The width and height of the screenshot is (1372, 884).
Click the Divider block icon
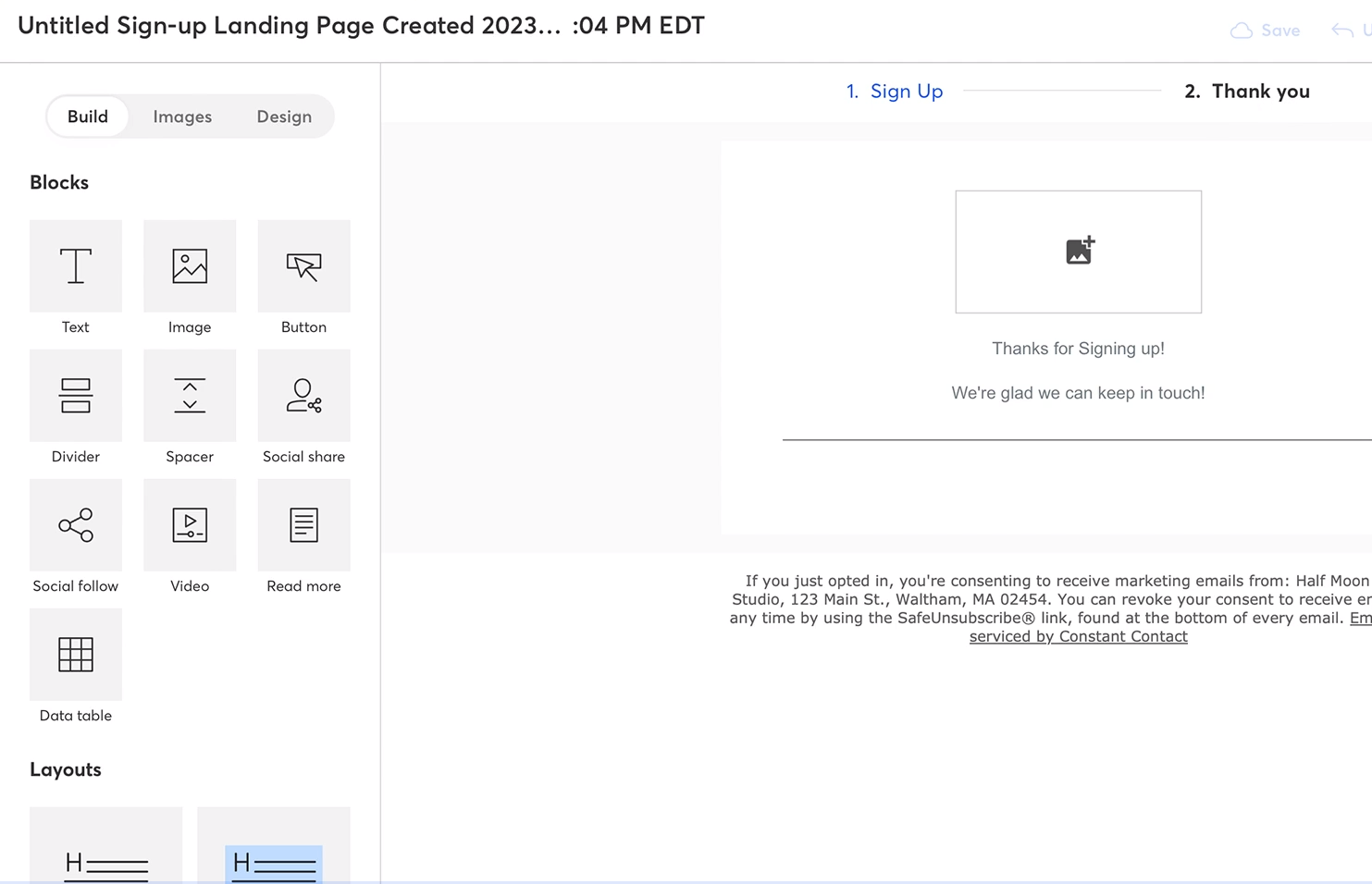point(76,396)
